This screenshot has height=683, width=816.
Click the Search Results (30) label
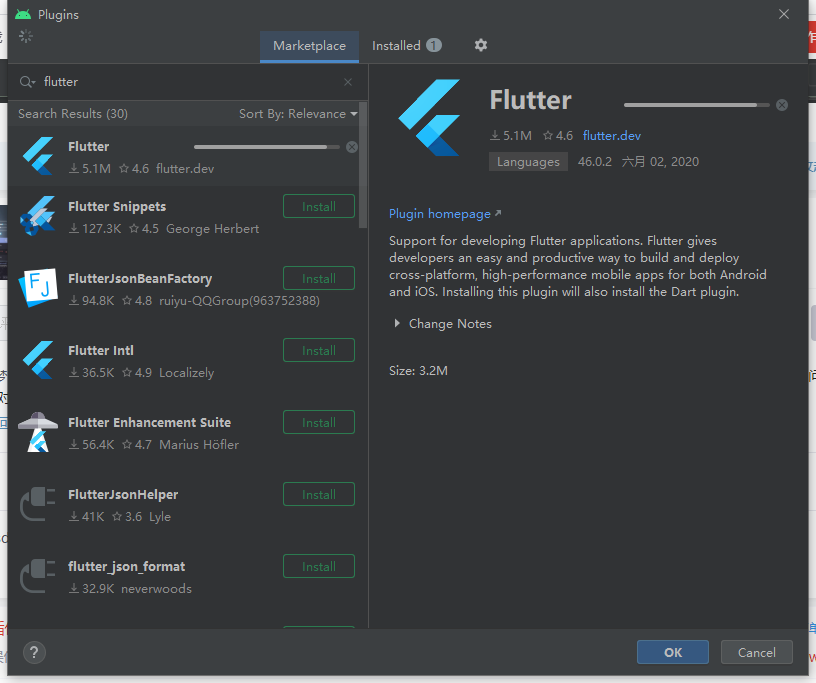73,113
